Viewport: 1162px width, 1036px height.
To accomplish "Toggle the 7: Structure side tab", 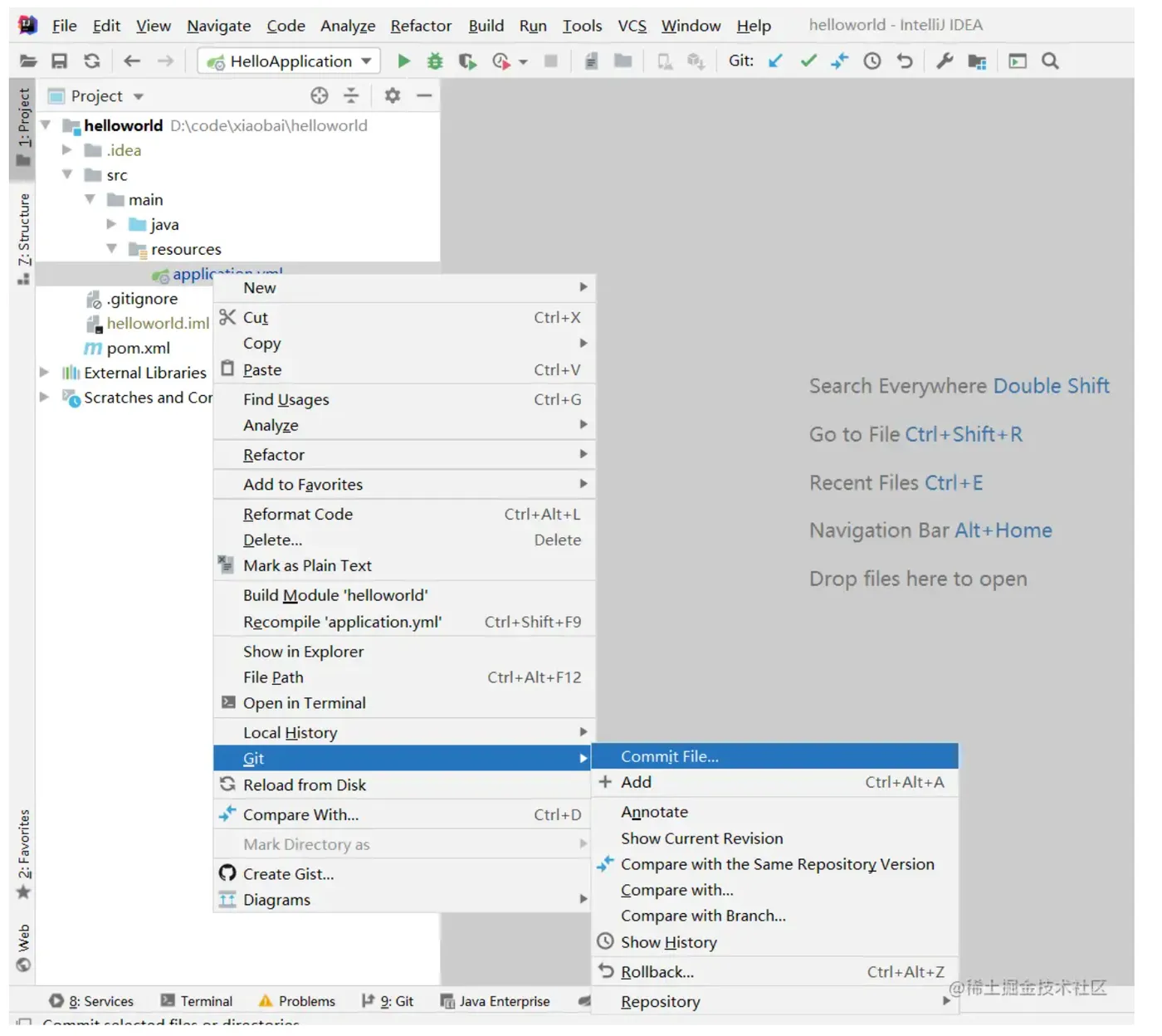I will 23,239.
